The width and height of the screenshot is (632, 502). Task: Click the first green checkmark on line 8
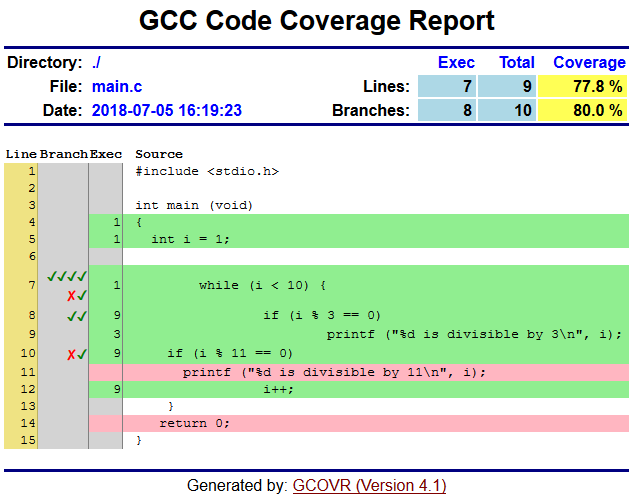pos(71,316)
